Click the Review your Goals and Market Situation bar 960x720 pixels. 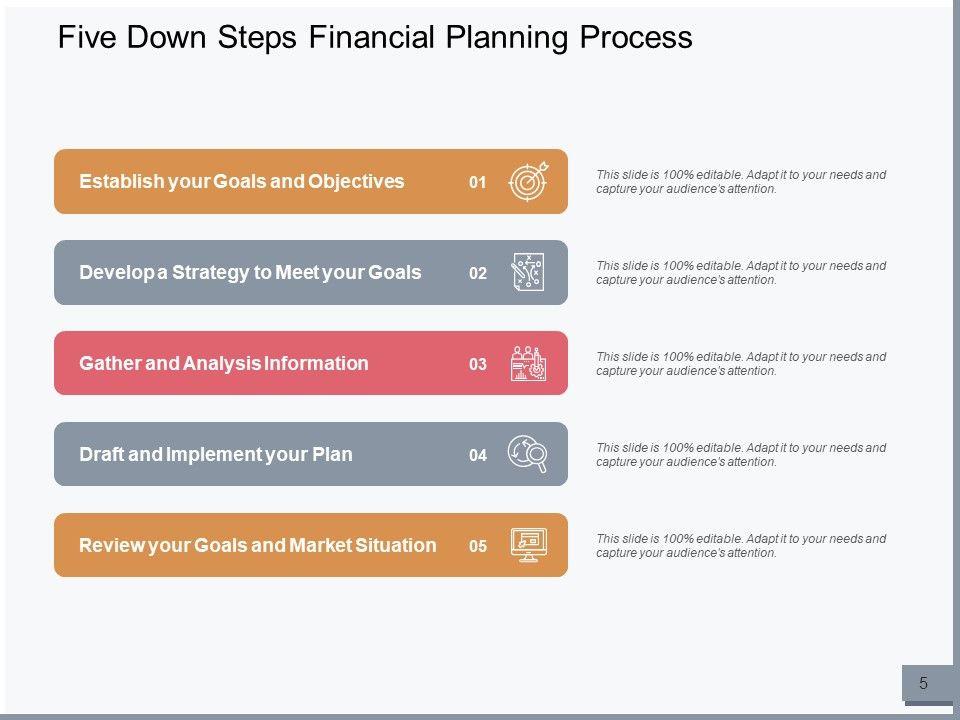click(x=258, y=545)
